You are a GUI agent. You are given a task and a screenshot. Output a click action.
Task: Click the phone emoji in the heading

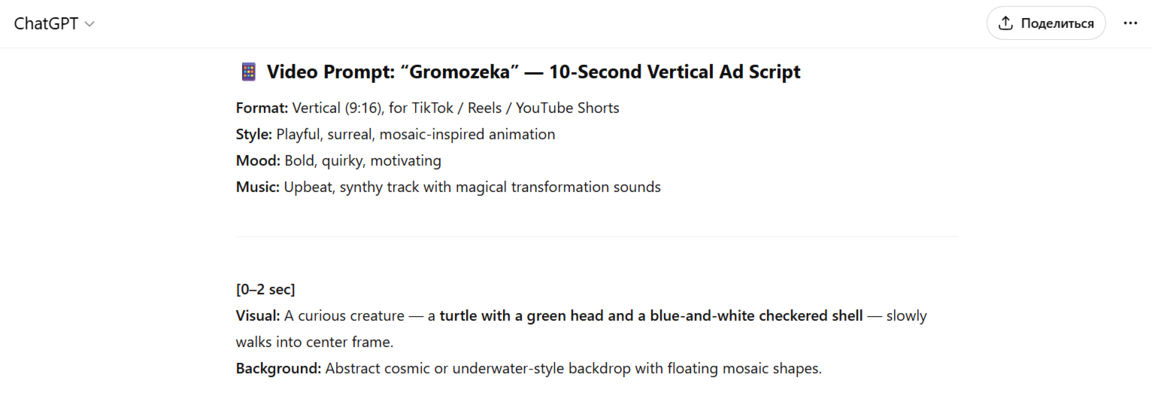249,72
